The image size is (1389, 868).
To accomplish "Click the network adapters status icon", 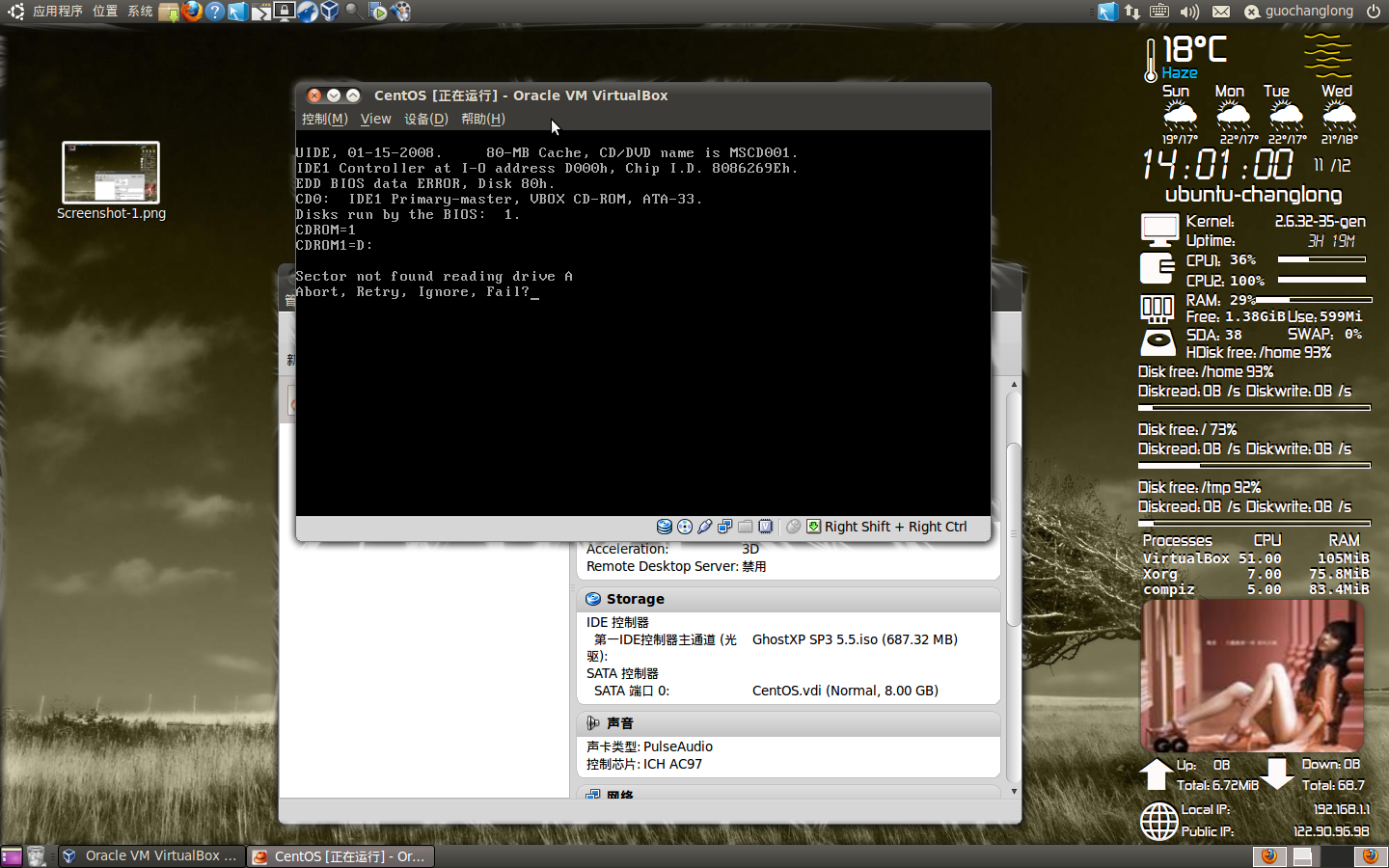I will click(x=725, y=527).
